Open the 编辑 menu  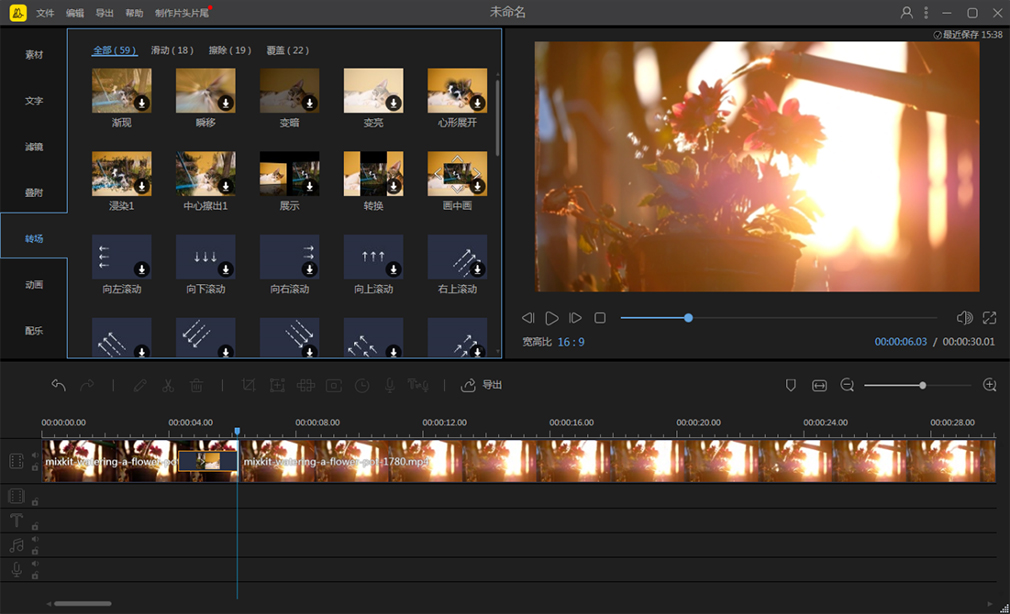point(75,13)
